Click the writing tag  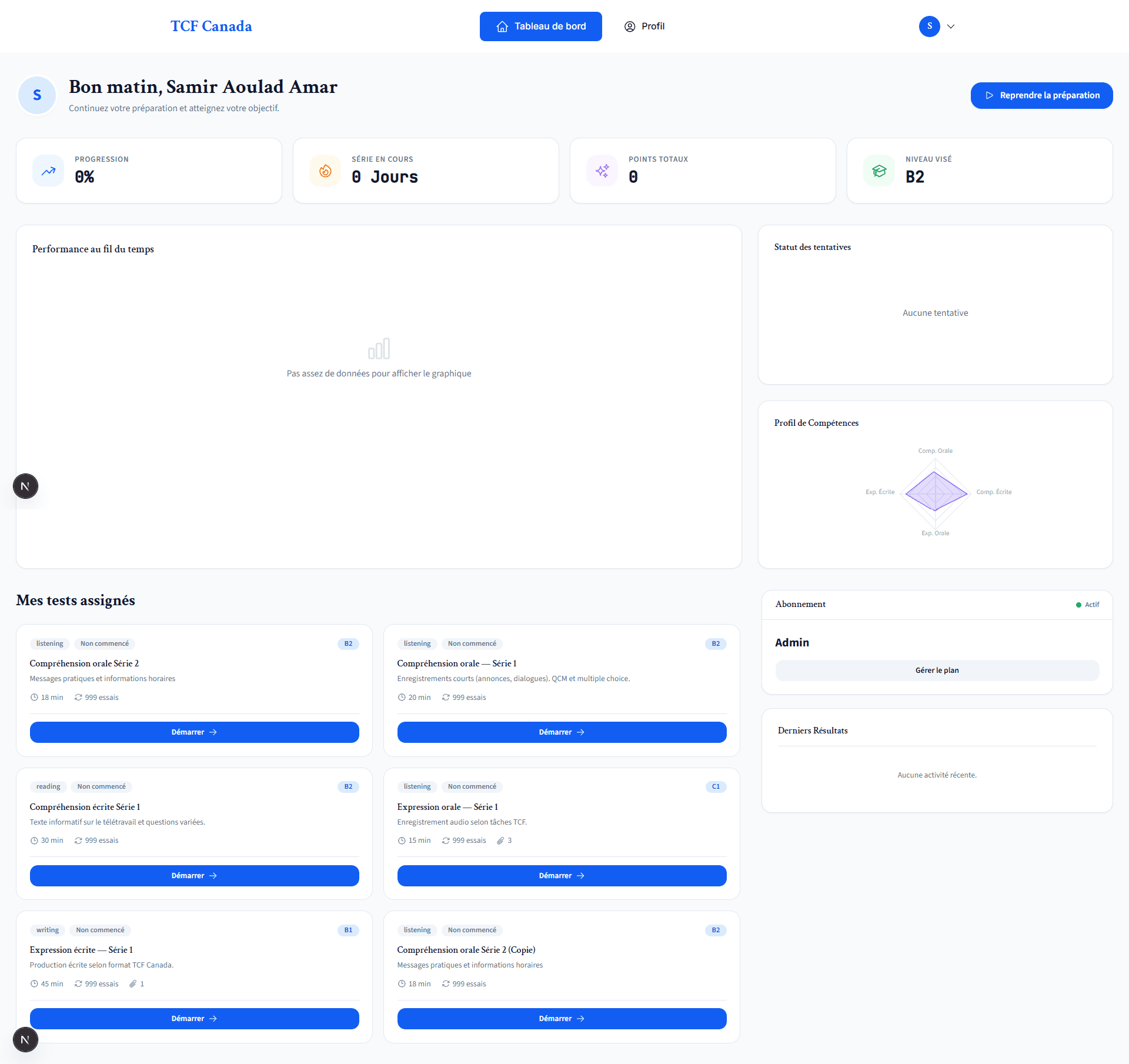coord(48,930)
